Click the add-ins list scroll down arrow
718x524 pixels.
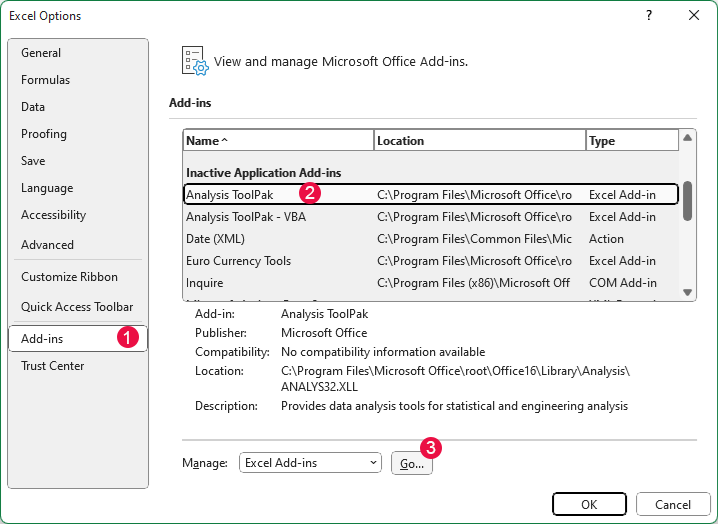point(688,292)
